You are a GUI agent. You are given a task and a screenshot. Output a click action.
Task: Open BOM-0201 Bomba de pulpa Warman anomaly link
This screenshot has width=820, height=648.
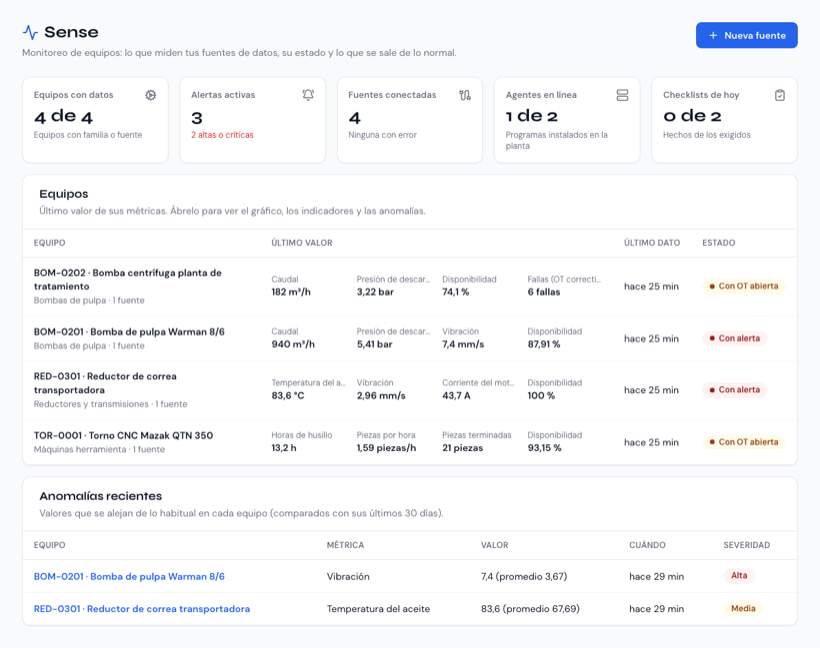[129, 576]
